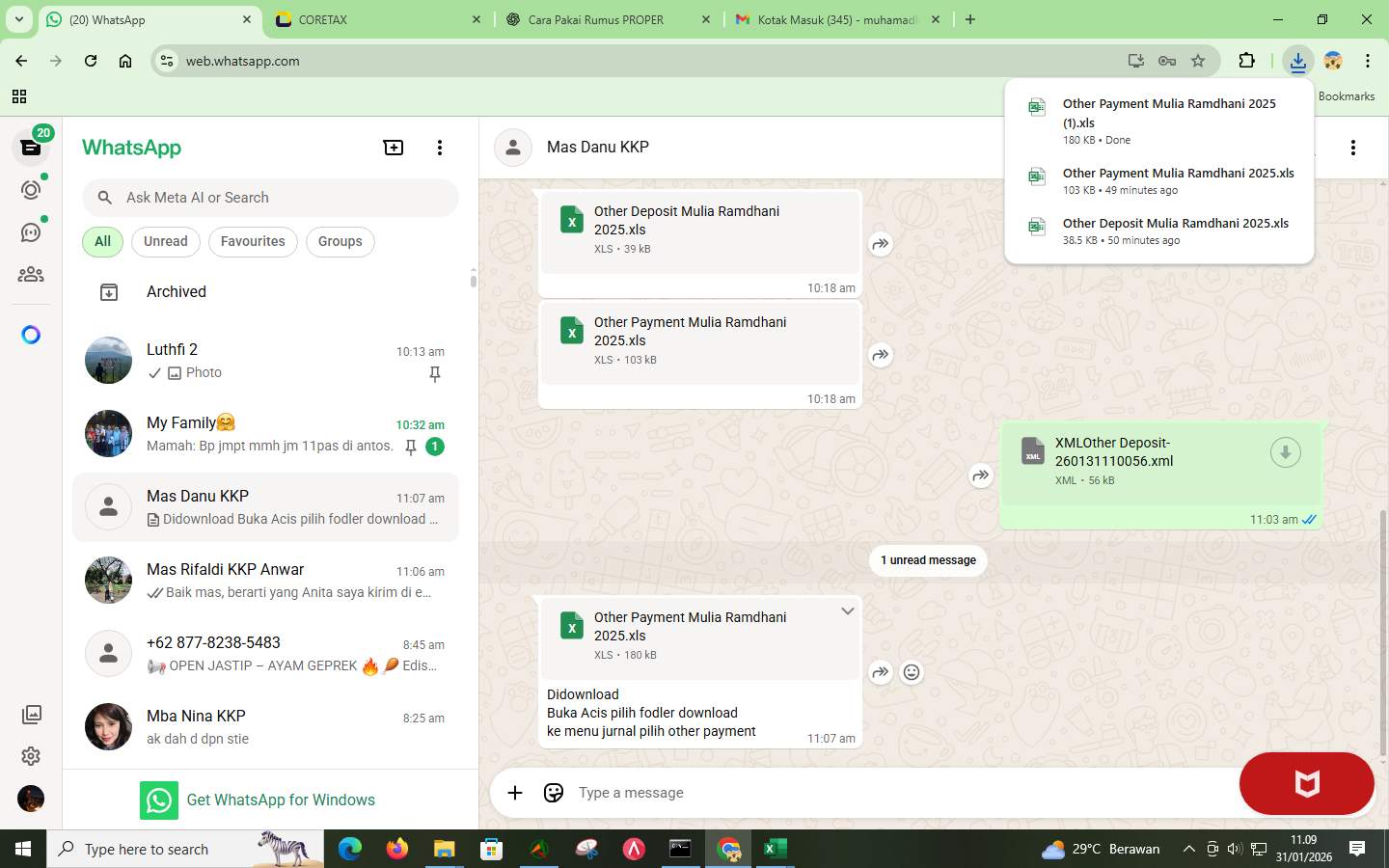Screen dimensions: 1389x868
Task: Open the sticker picker next to message box
Action: [553, 793]
